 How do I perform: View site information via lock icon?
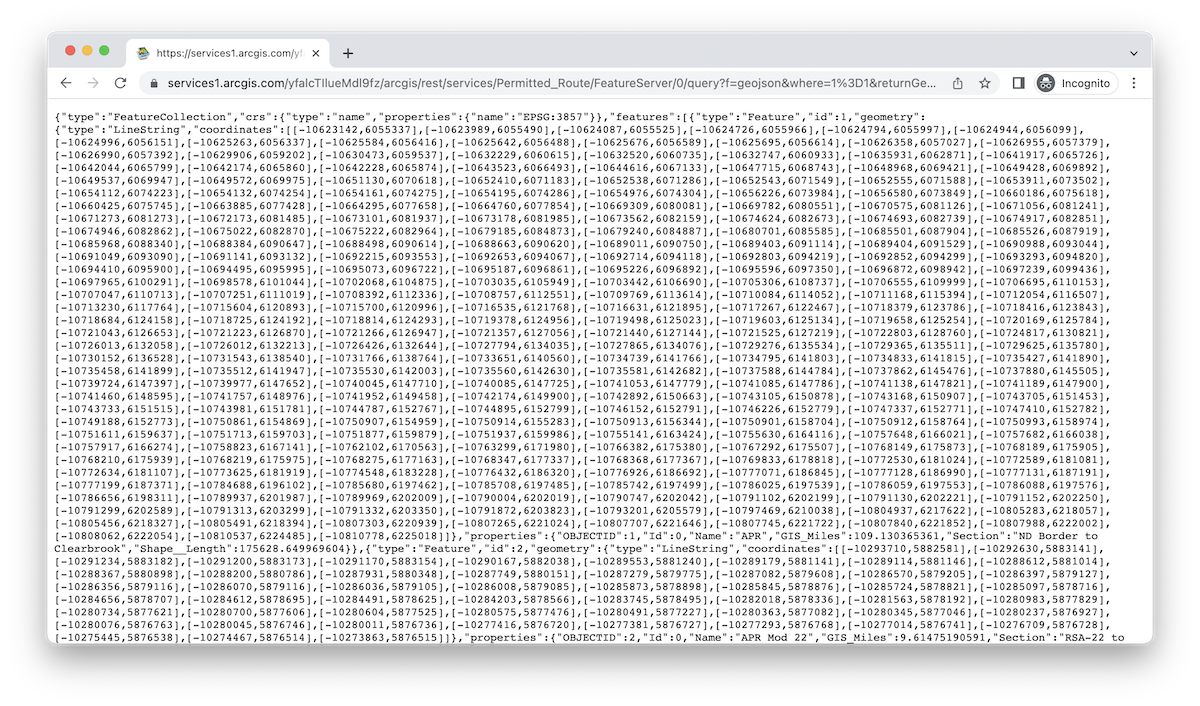(154, 83)
